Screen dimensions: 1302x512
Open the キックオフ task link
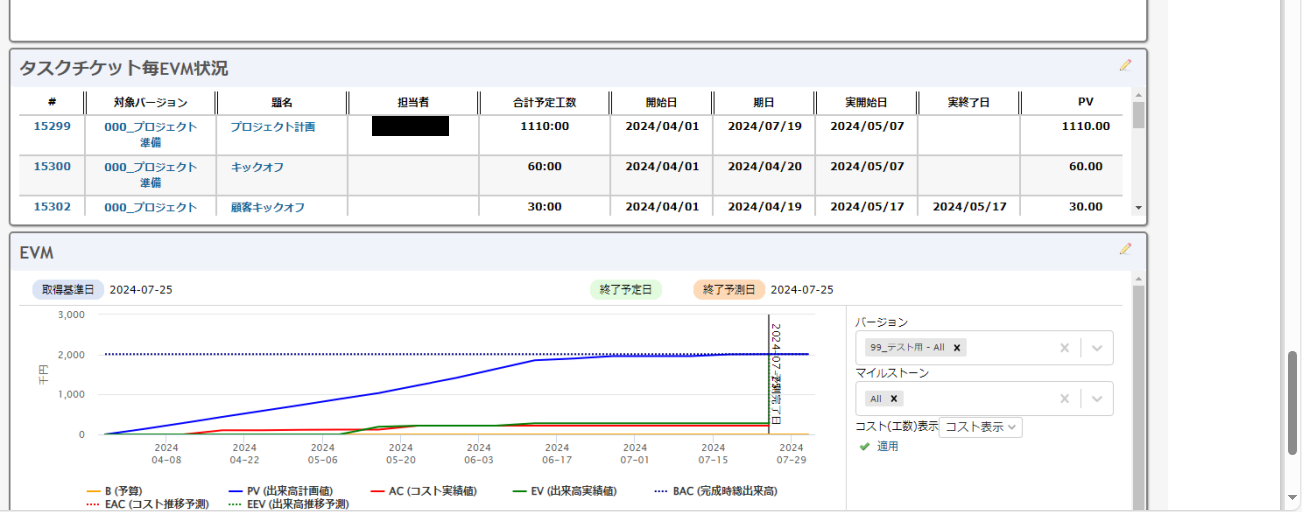(x=257, y=167)
